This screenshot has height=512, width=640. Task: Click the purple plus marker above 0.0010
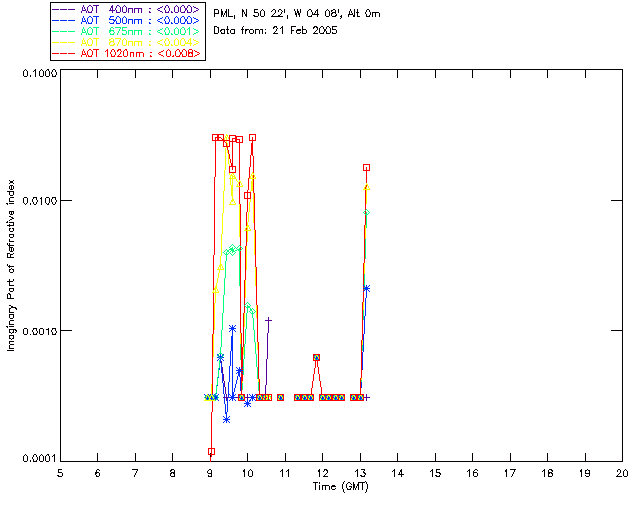268,321
